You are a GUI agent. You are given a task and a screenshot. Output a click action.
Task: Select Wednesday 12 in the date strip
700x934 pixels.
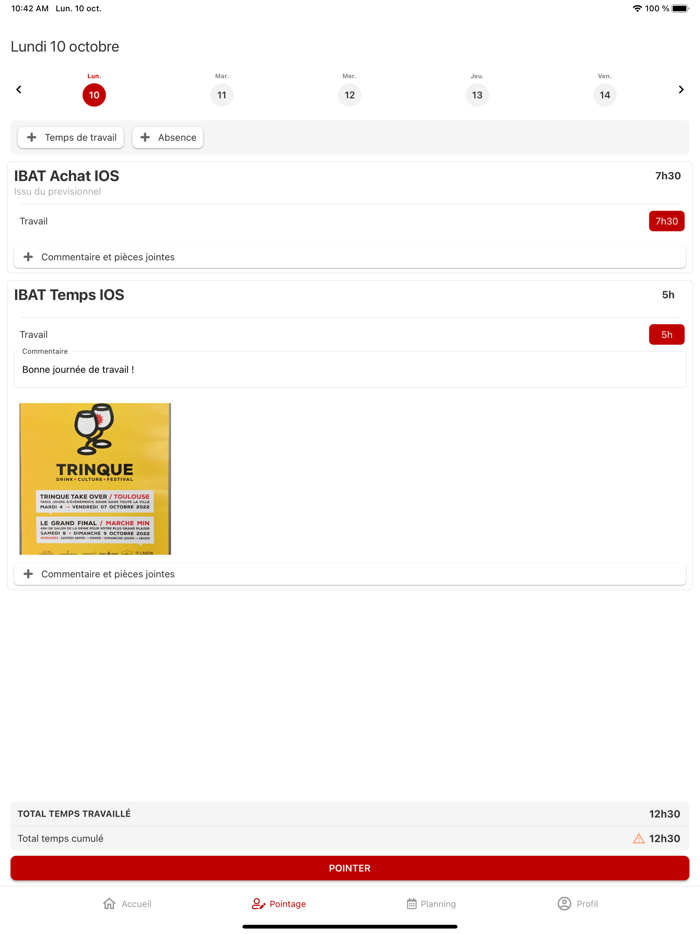tap(349, 95)
